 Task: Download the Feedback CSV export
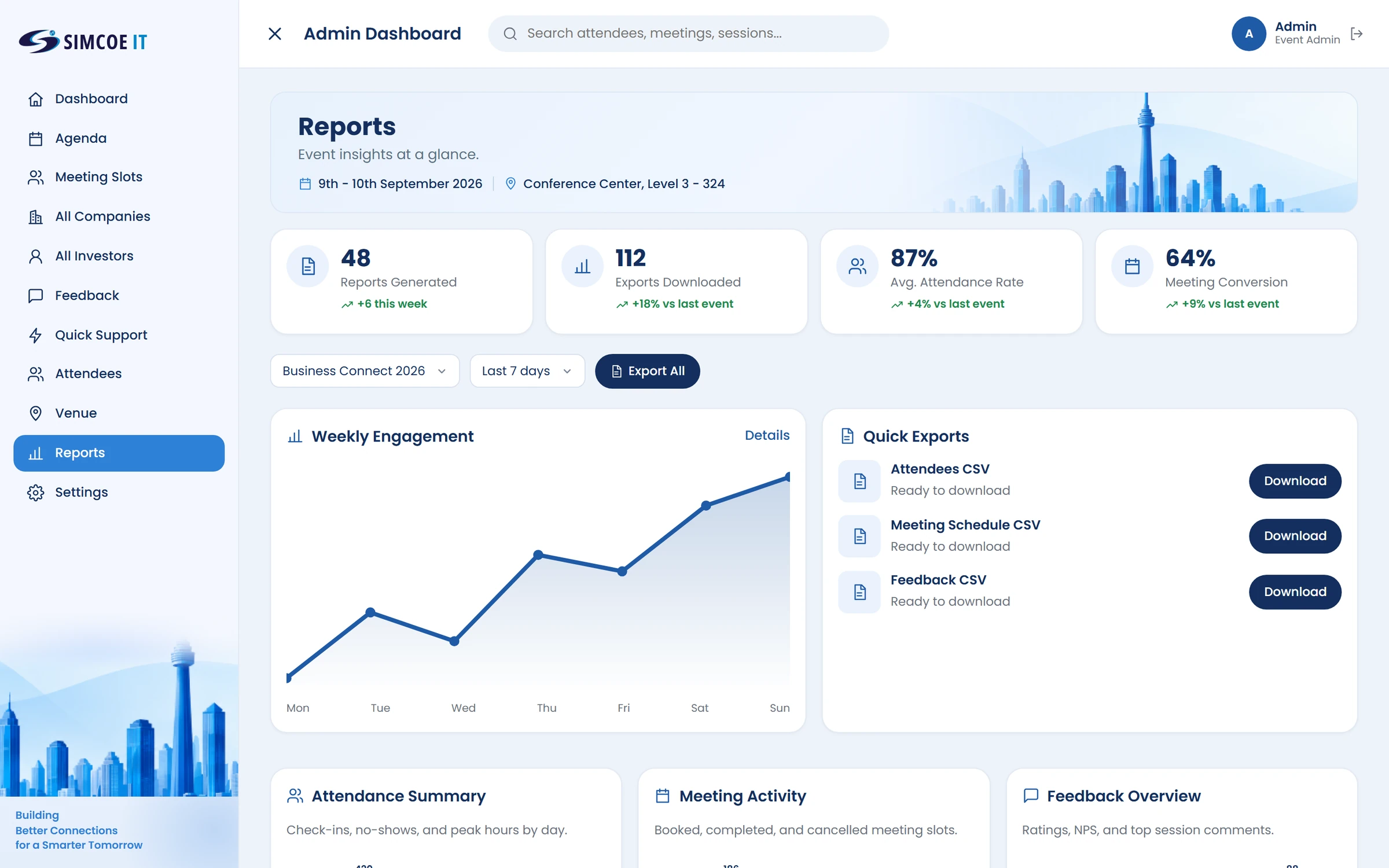pyautogui.click(x=1295, y=592)
